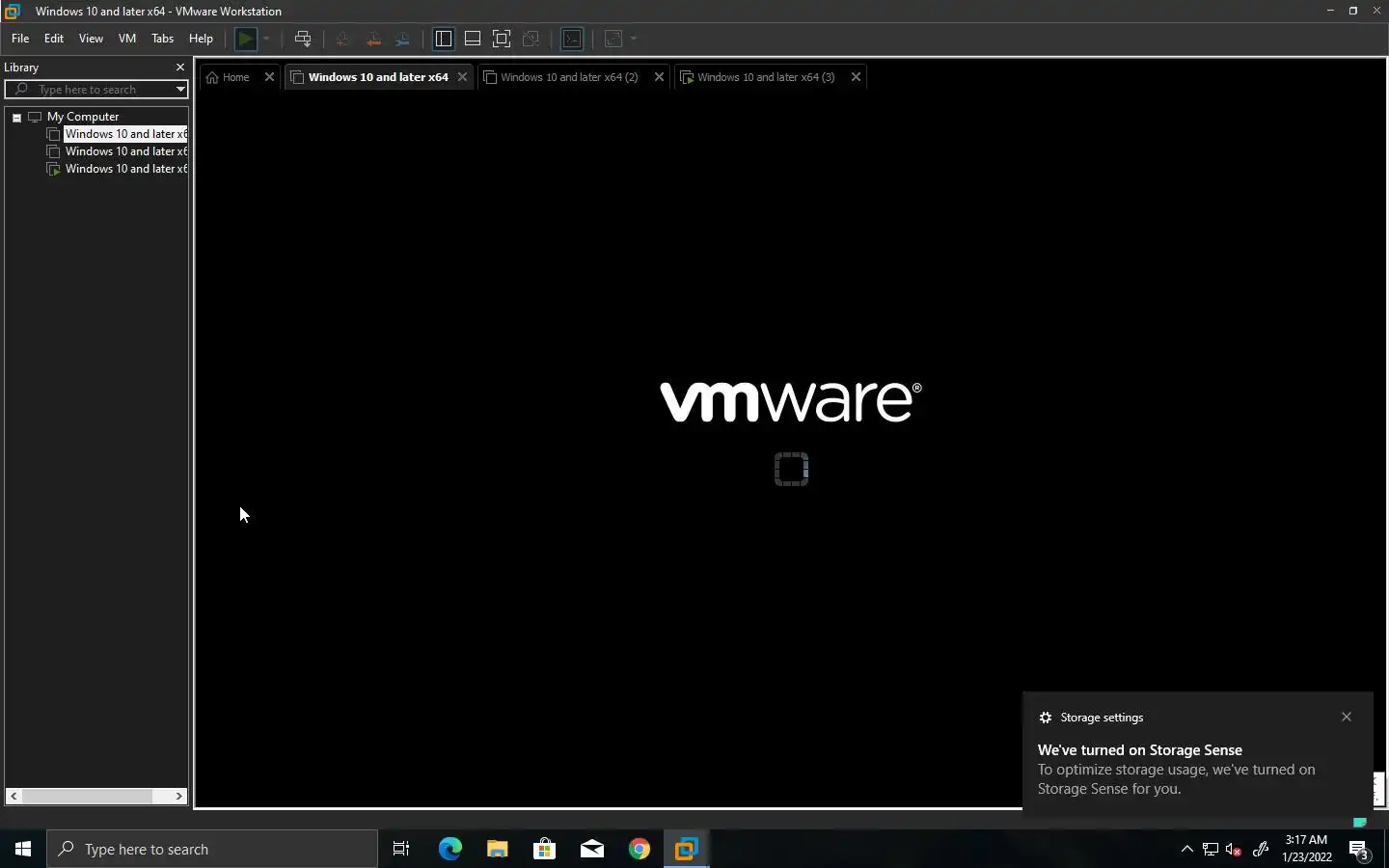The image size is (1389, 868).
Task: Select the highlighted Windows 10 VM in Library
Action: coord(125,134)
